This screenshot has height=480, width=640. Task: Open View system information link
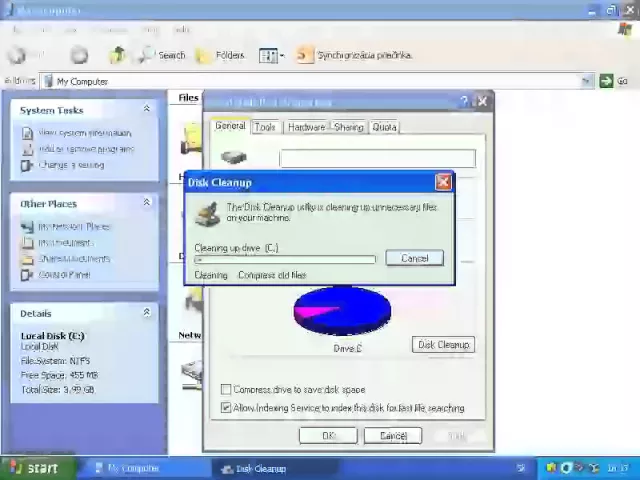tap(85, 133)
